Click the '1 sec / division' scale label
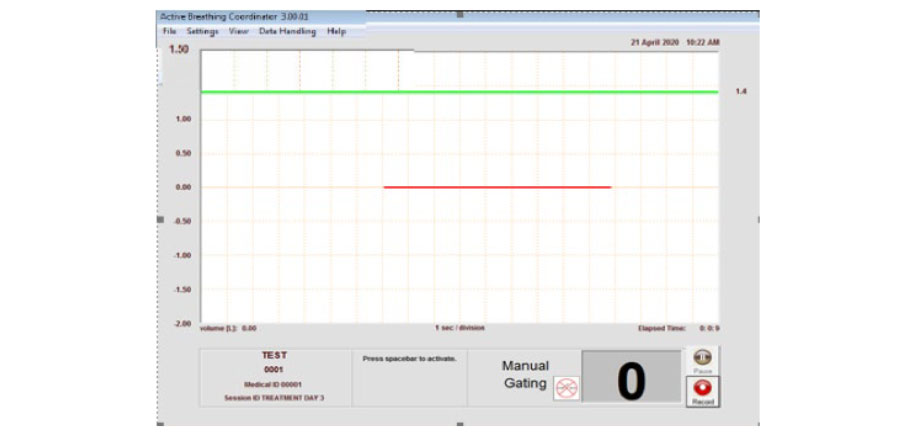The width and height of the screenshot is (915, 446). (459, 328)
